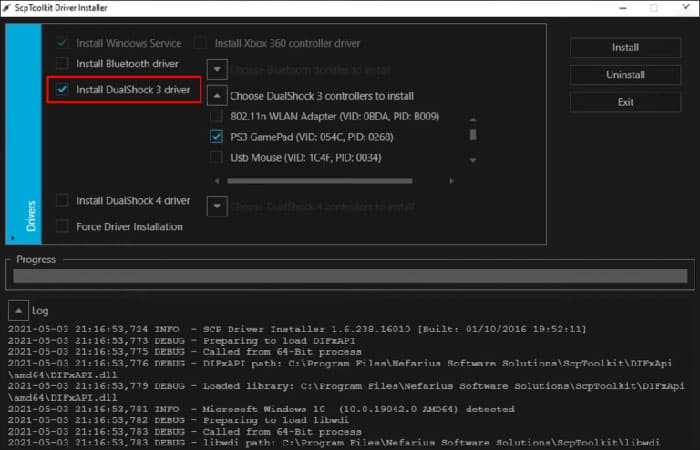Check Usb Mouse device checkbox
Image resolution: width=700 pixels, height=450 pixels.
pyautogui.click(x=217, y=157)
